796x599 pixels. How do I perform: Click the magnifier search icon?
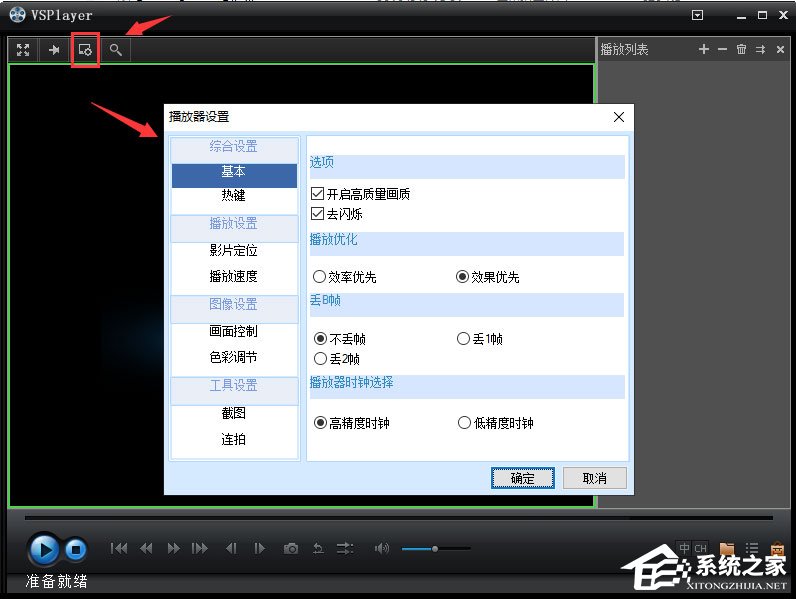[116, 50]
